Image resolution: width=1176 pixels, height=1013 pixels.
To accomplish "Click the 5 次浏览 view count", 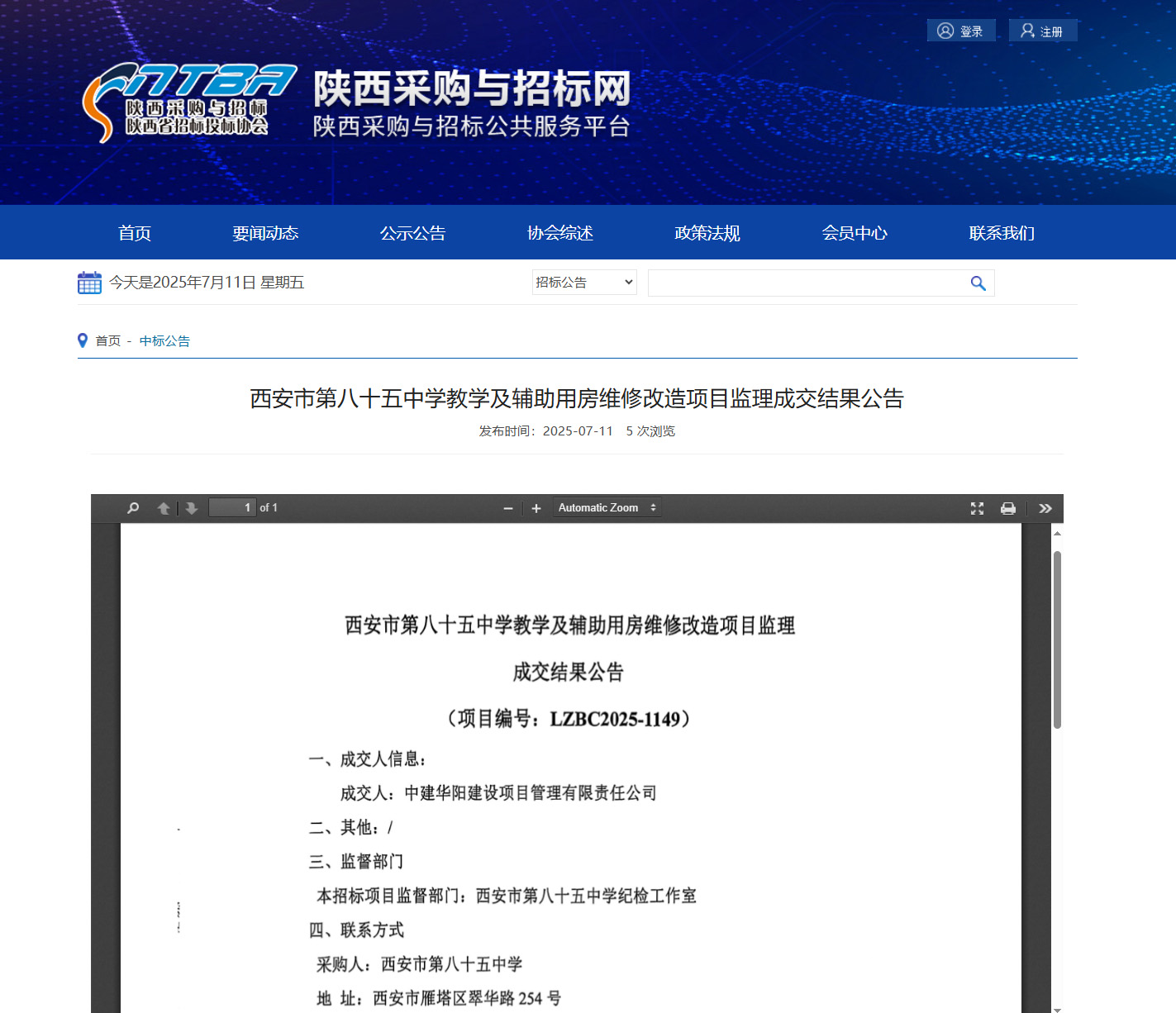I will coord(650,431).
